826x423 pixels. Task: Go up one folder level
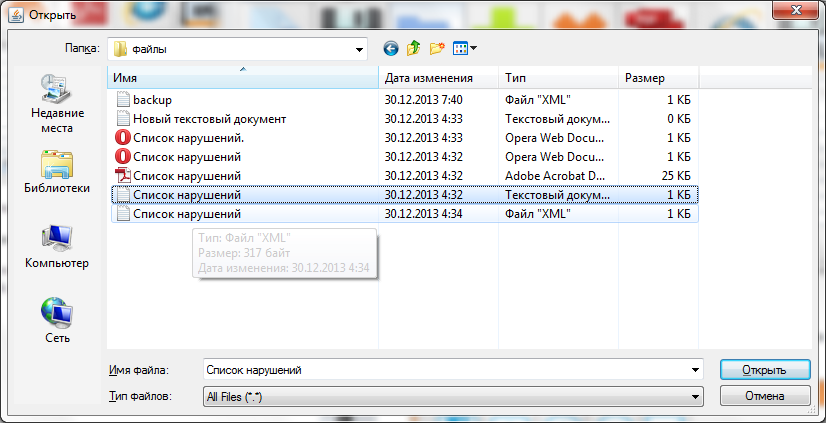(414, 48)
